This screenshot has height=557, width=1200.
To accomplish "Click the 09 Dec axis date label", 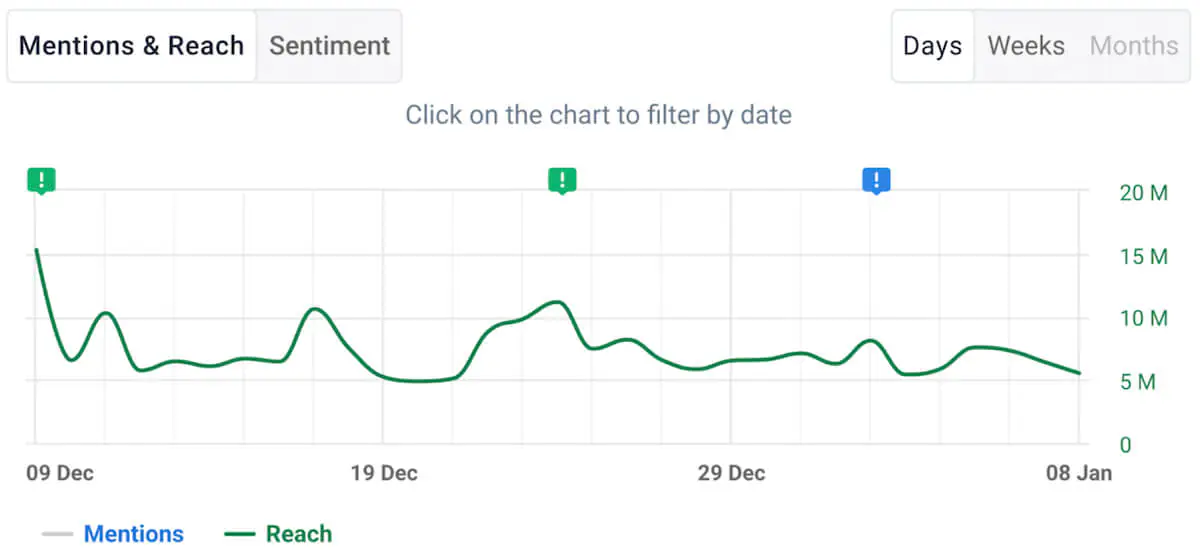I will [x=60, y=473].
